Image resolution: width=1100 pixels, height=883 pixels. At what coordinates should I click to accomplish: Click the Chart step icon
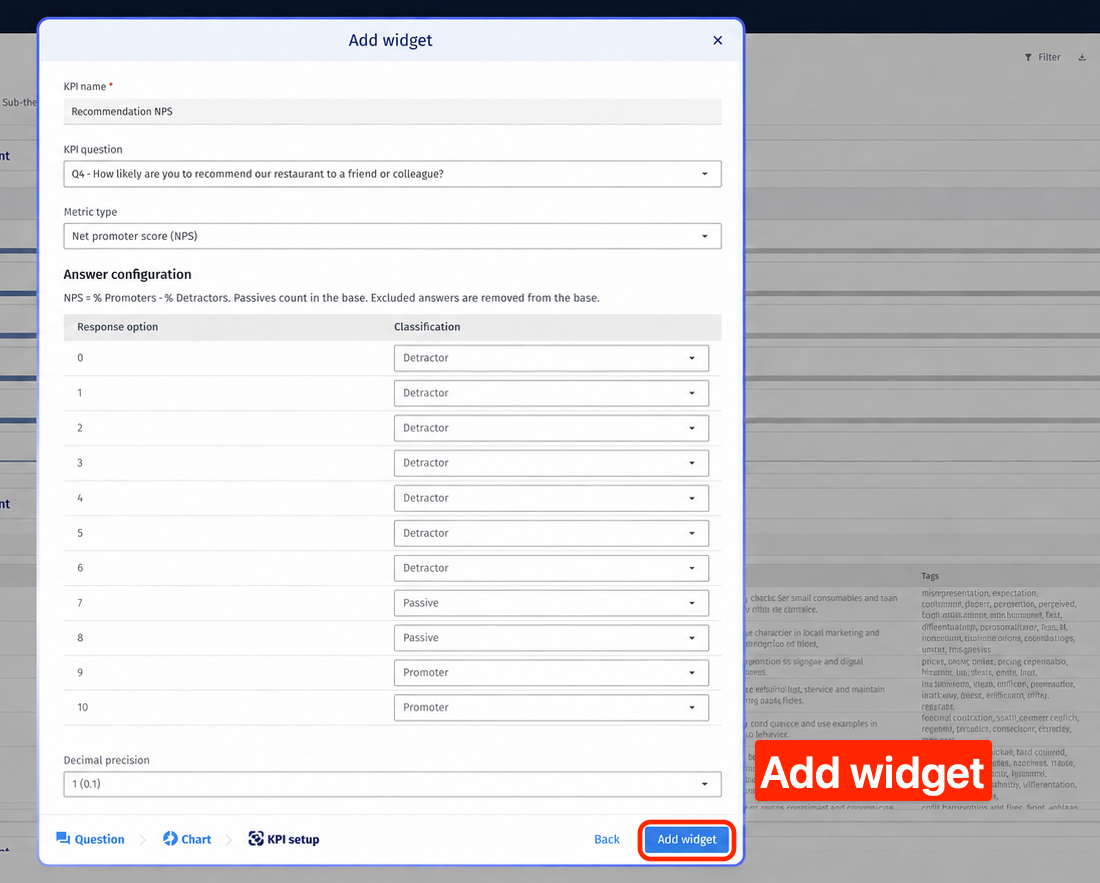[x=170, y=838]
